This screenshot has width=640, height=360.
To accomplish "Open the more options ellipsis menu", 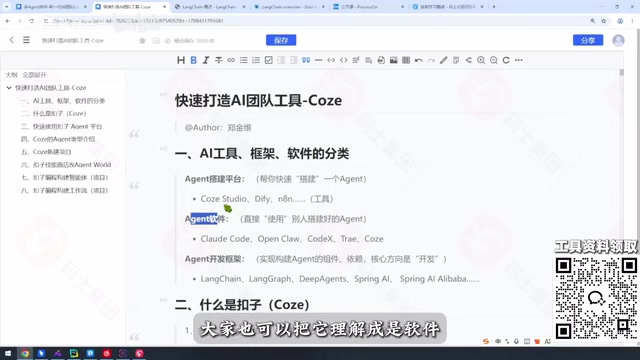I will point(519,60).
